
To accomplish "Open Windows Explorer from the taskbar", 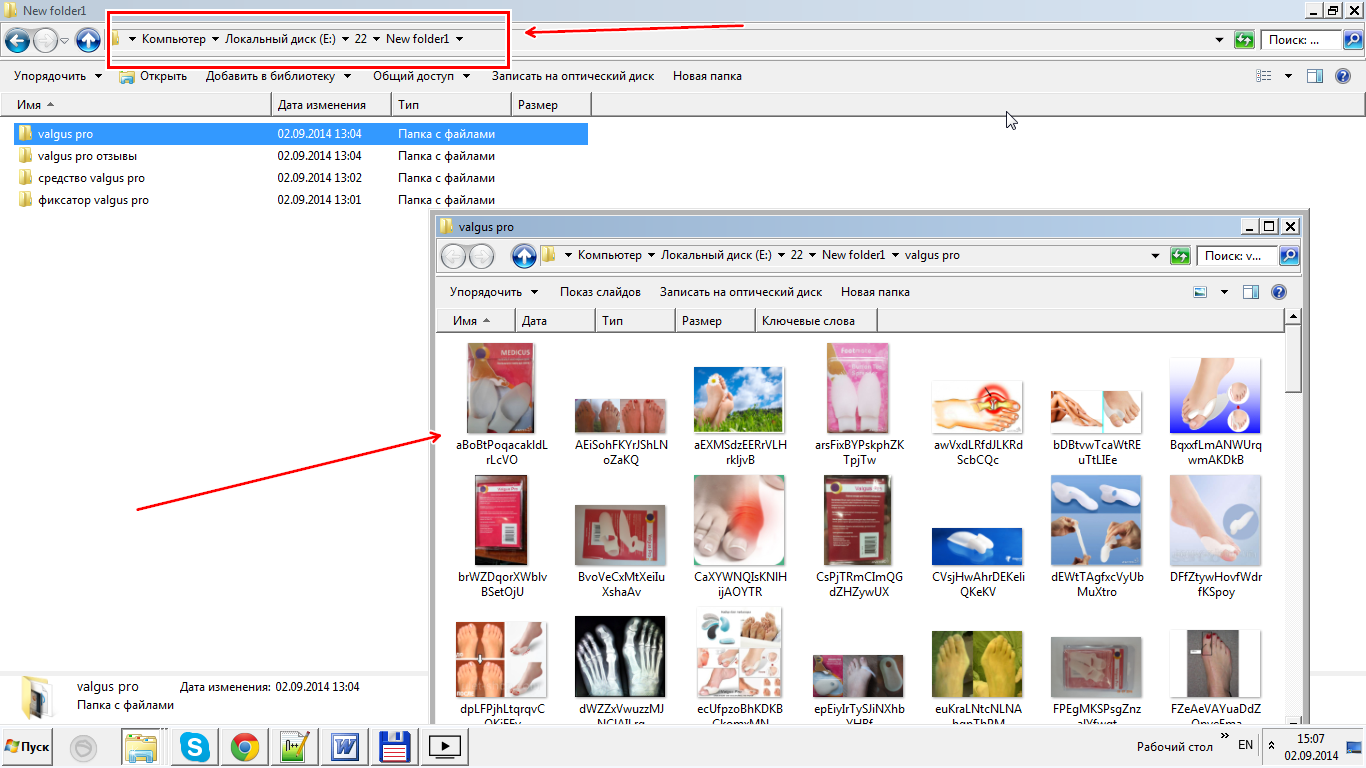I will (141, 747).
